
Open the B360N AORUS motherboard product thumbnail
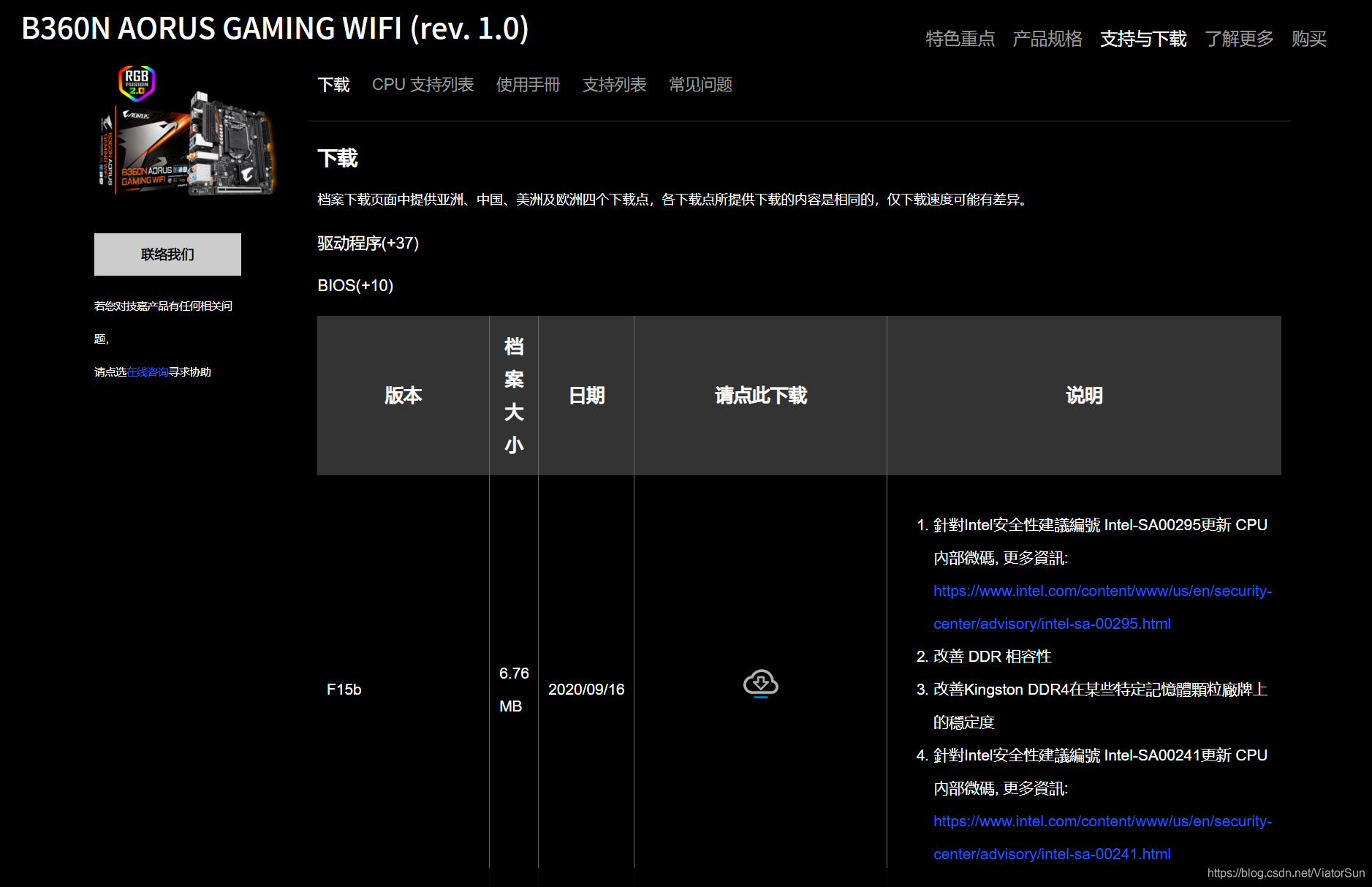pos(189,143)
